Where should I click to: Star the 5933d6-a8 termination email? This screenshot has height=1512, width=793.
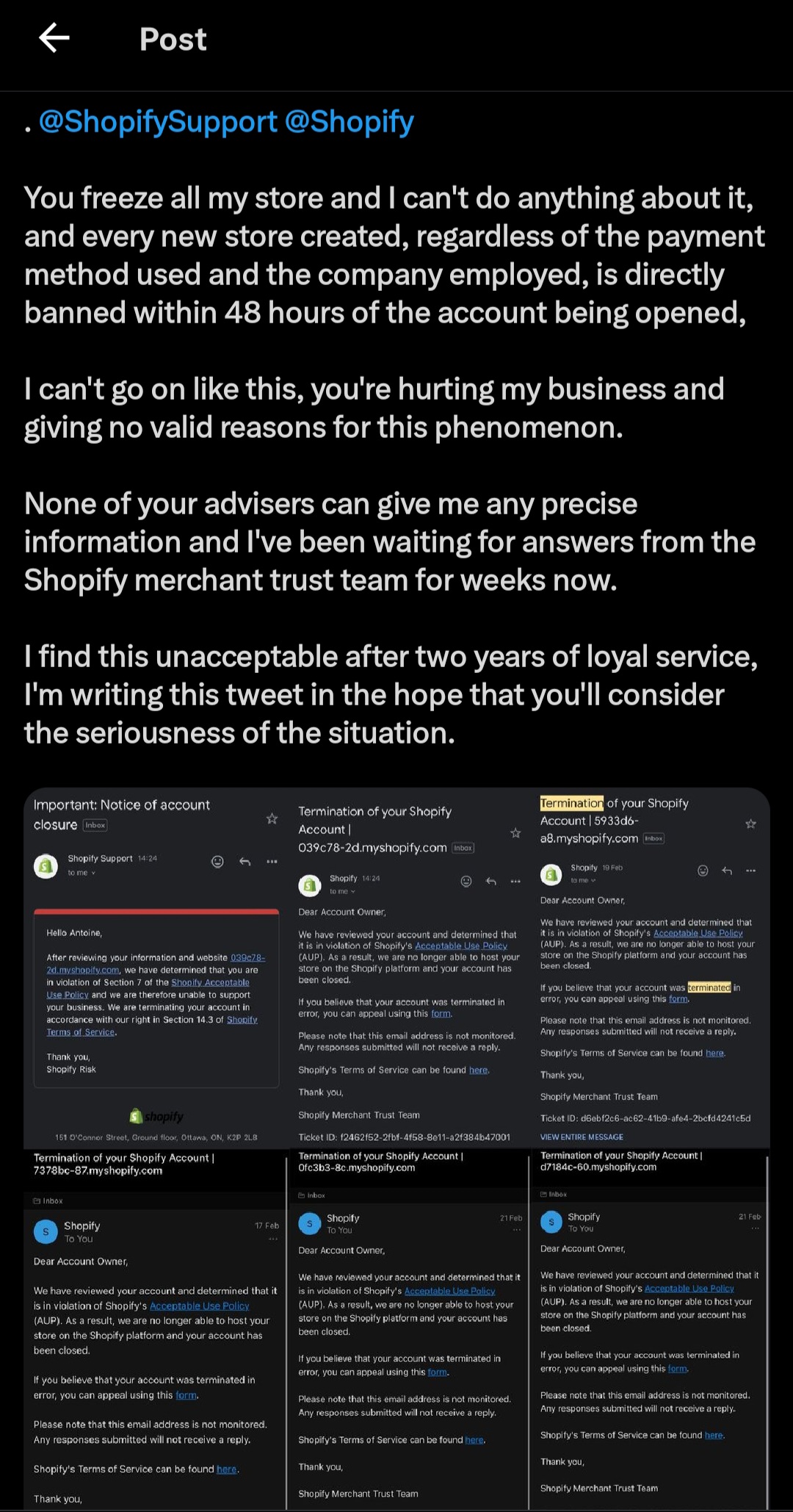[x=750, y=824]
